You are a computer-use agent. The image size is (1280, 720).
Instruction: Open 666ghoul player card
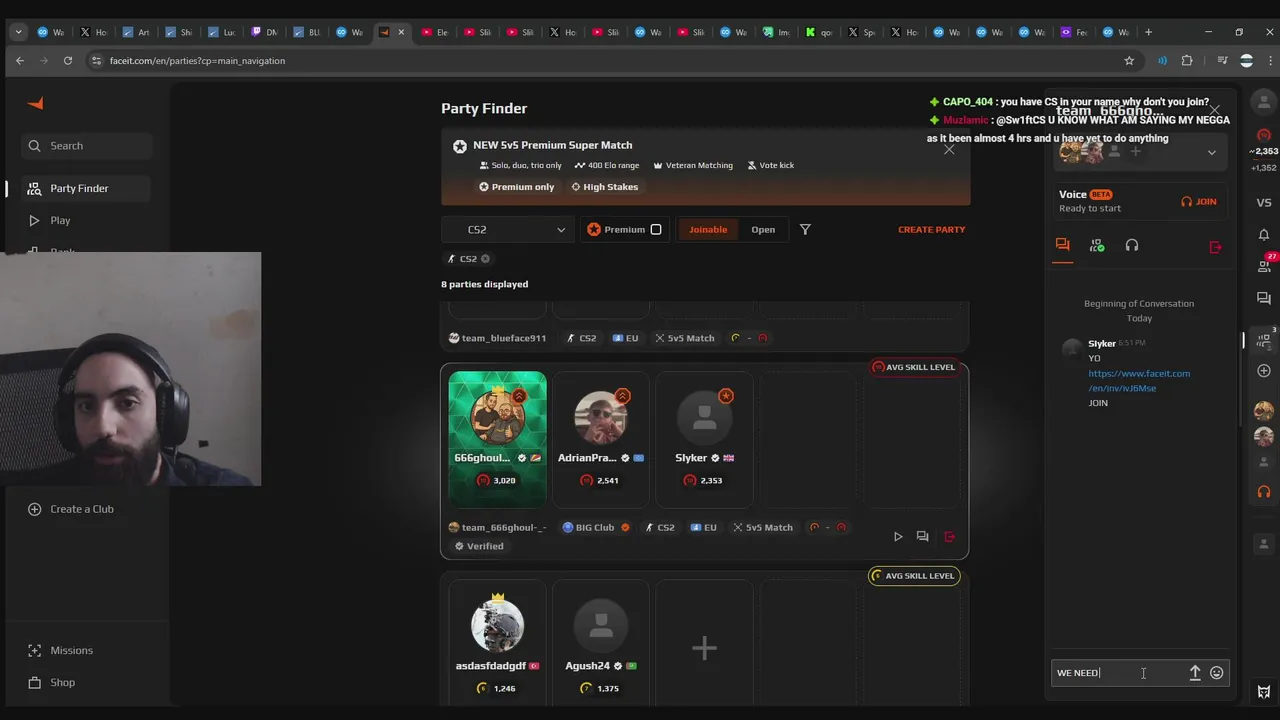pos(497,438)
